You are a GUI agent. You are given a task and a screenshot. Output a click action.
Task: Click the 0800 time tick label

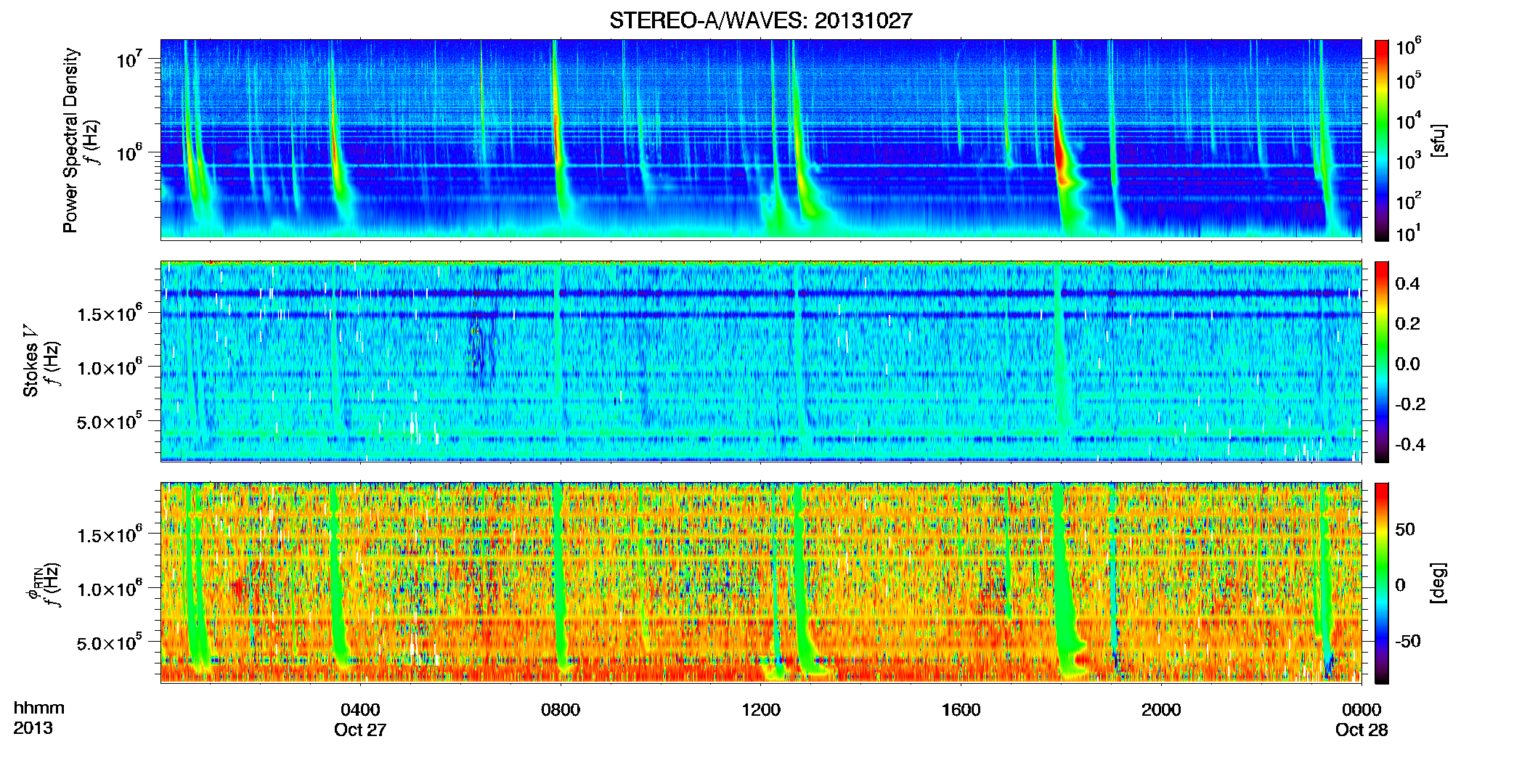pos(561,709)
